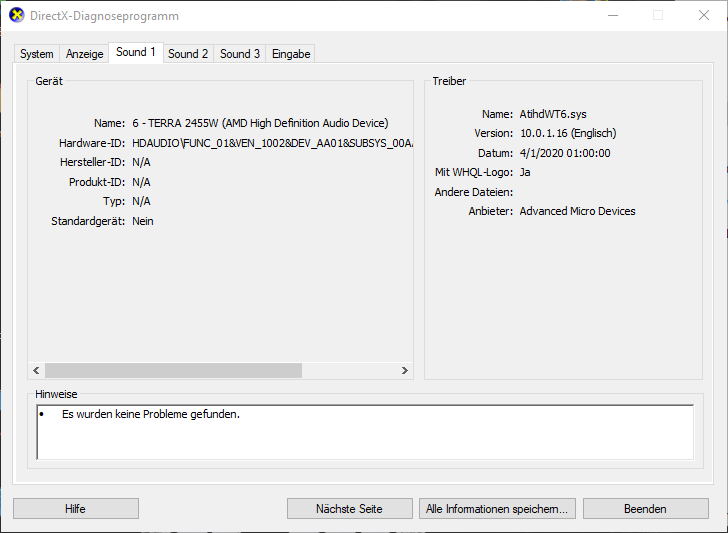The image size is (728, 533).
Task: Click the horizontal scrollbar thumb in Gerät
Action: click(x=173, y=370)
